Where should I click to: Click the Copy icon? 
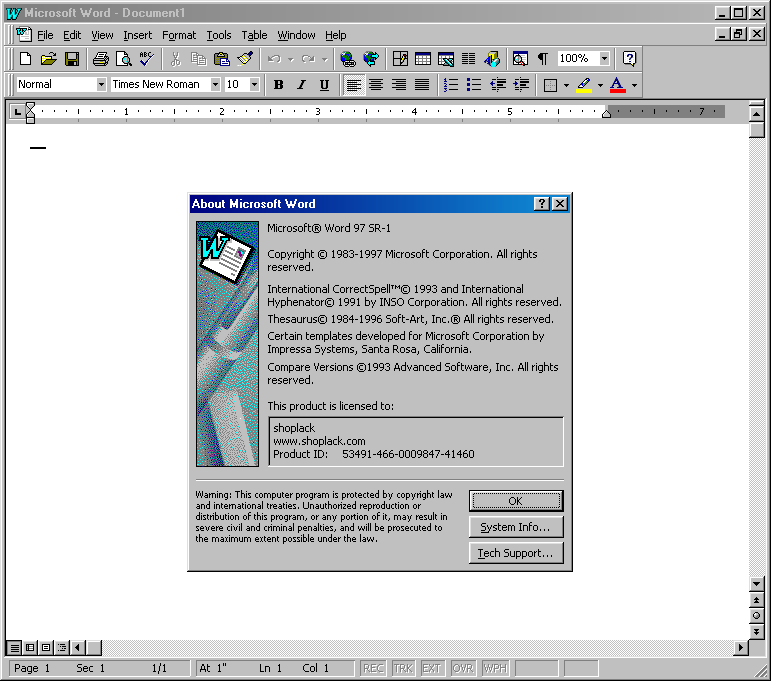pos(198,59)
